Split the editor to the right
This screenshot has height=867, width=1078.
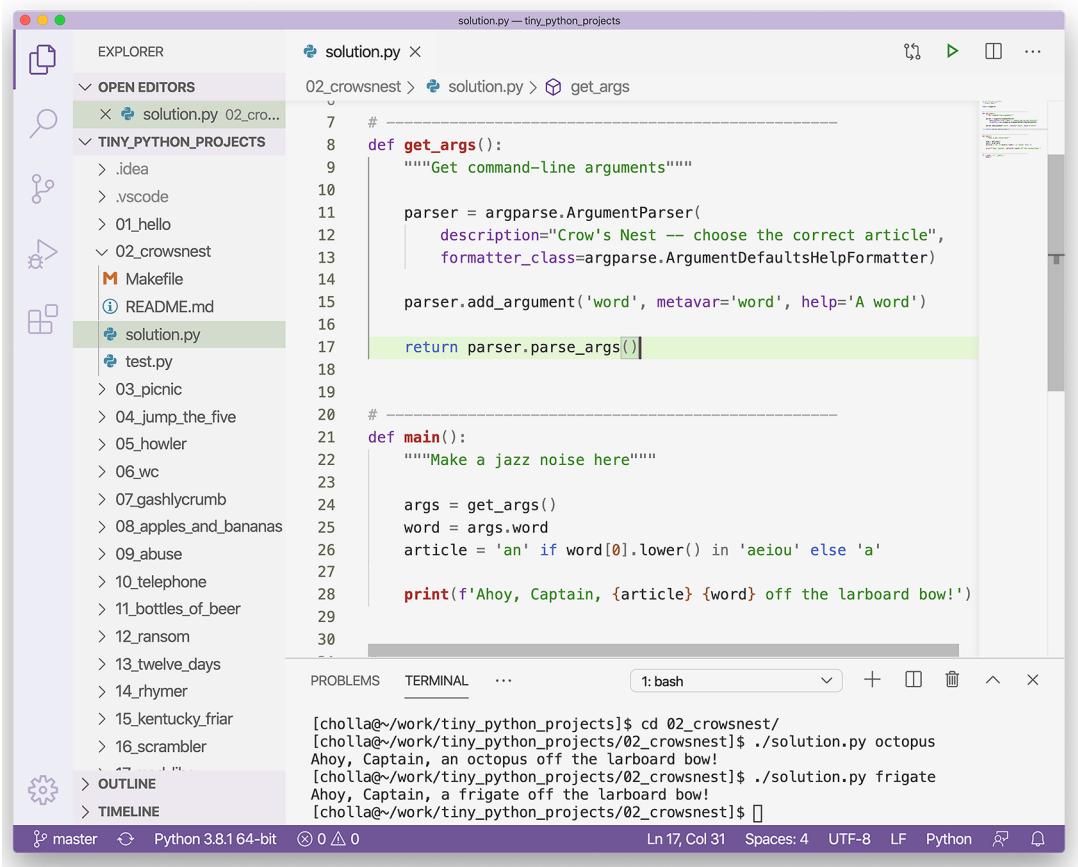click(993, 51)
